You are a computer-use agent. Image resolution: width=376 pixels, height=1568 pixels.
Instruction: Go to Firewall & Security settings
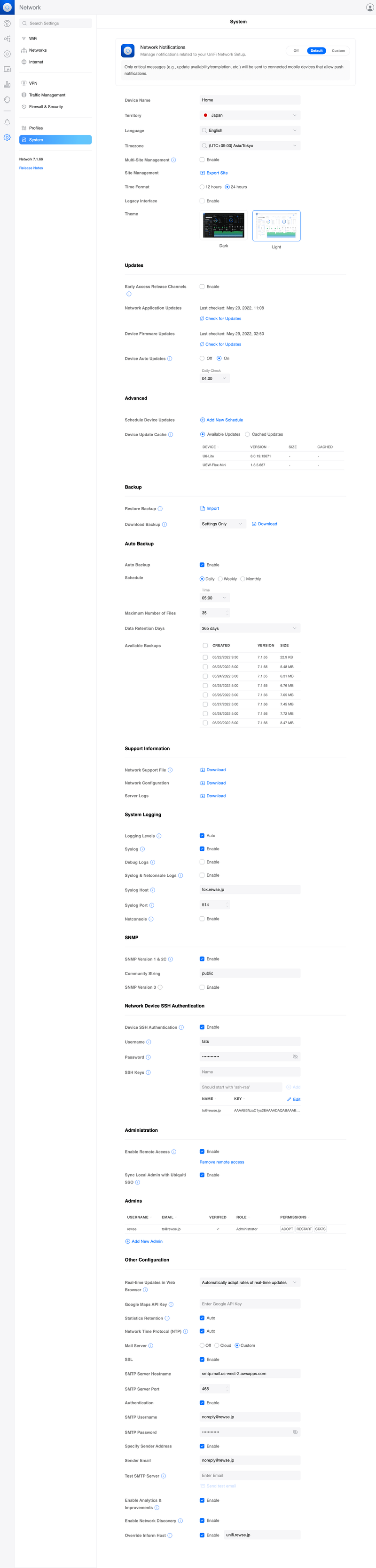point(46,106)
